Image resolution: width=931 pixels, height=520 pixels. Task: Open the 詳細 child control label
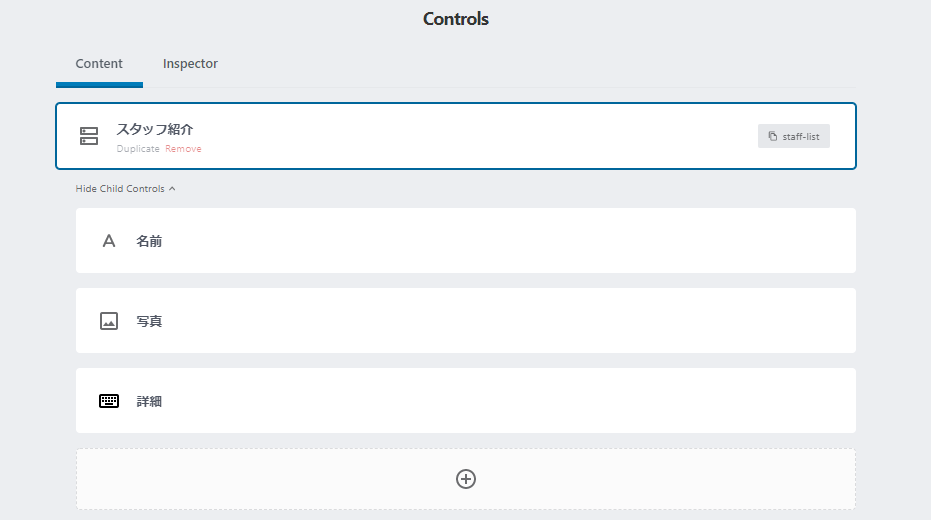[x=149, y=401]
